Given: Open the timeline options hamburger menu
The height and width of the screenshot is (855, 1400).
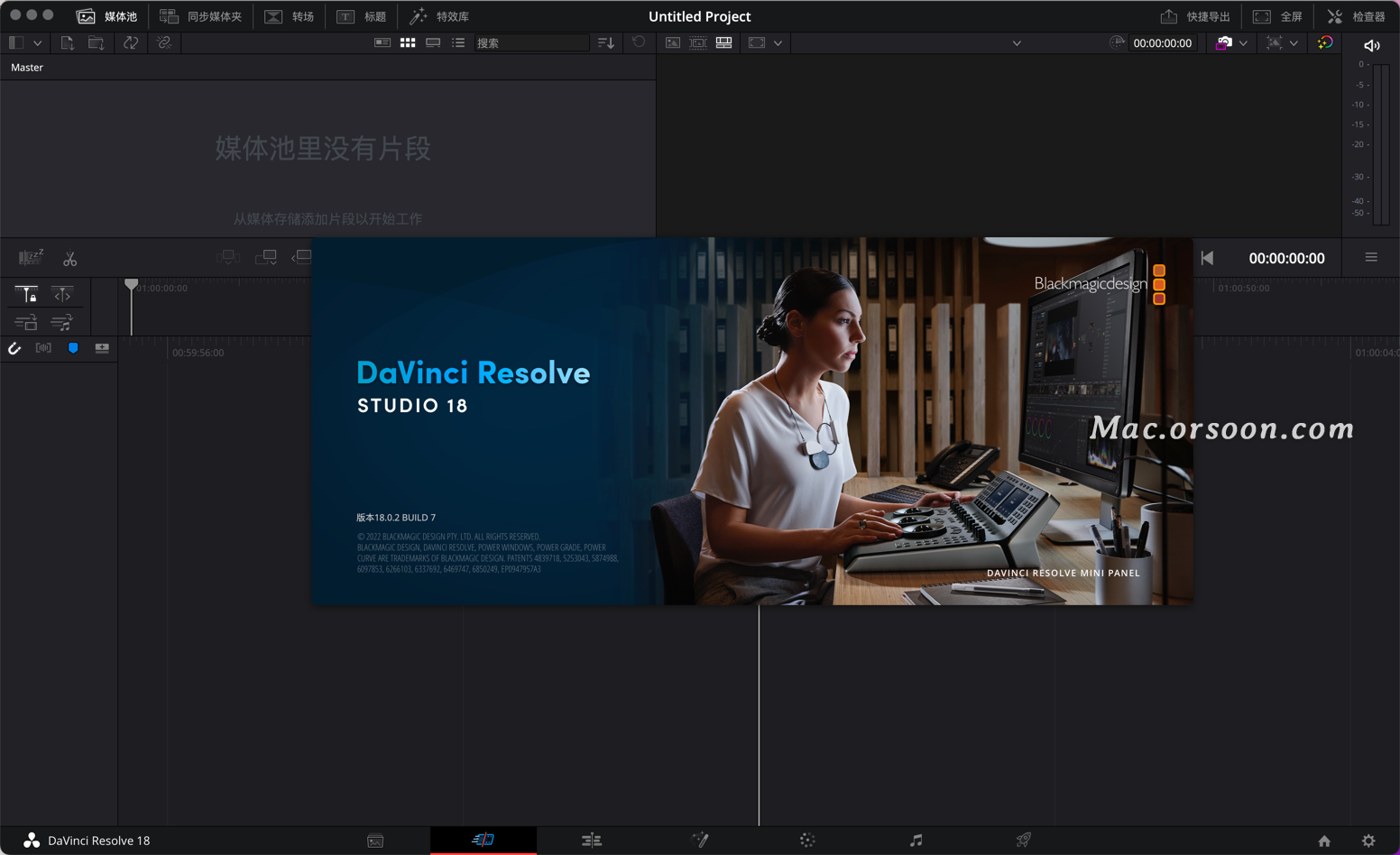Looking at the screenshot, I should click(x=1371, y=258).
